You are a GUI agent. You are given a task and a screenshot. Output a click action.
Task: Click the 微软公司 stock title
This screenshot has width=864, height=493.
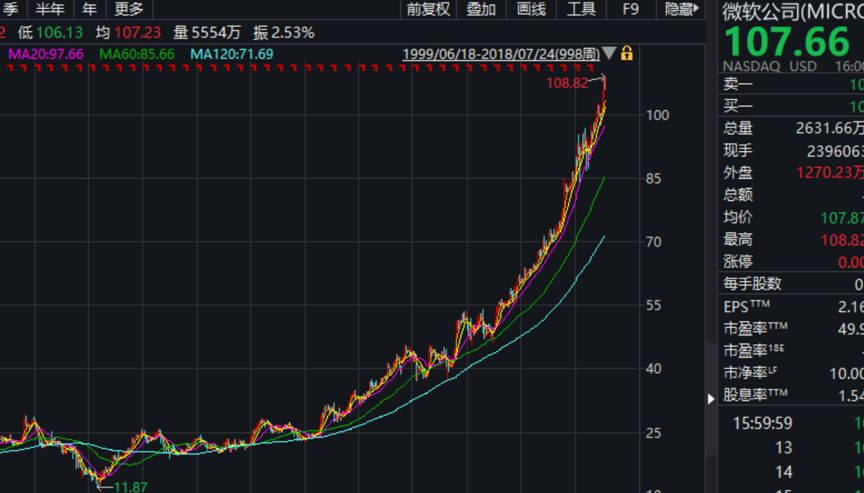793,11
